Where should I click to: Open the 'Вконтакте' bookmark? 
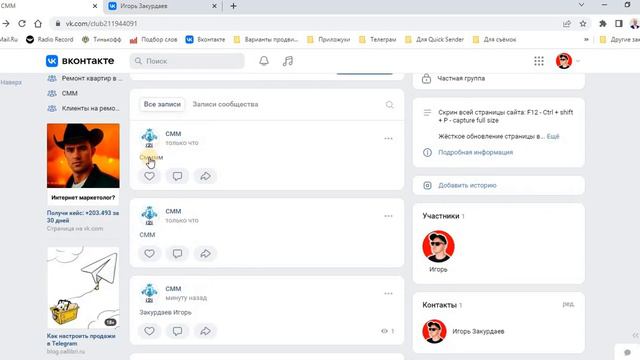click(205, 40)
